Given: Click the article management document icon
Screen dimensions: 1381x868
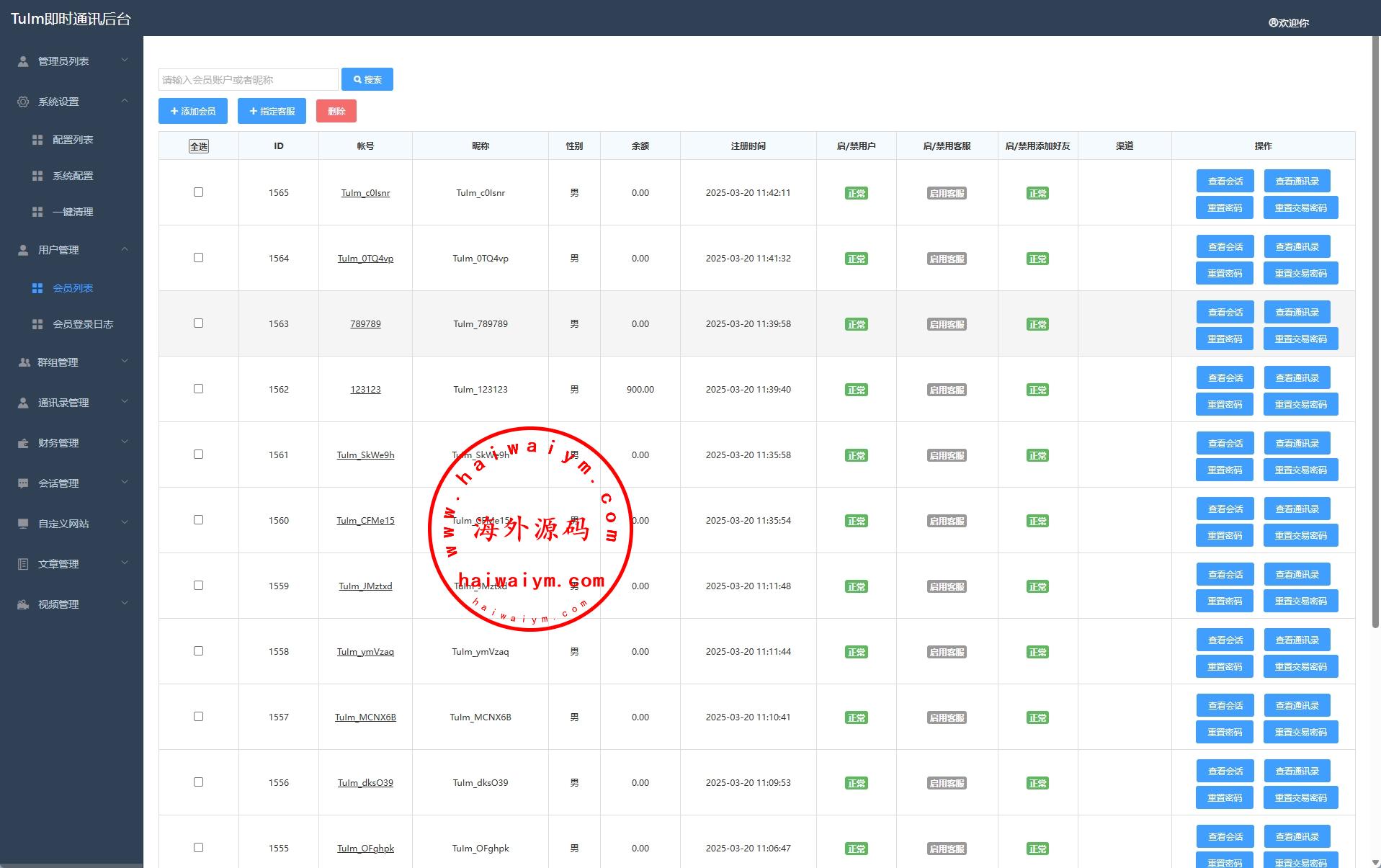Looking at the screenshot, I should (x=23, y=564).
